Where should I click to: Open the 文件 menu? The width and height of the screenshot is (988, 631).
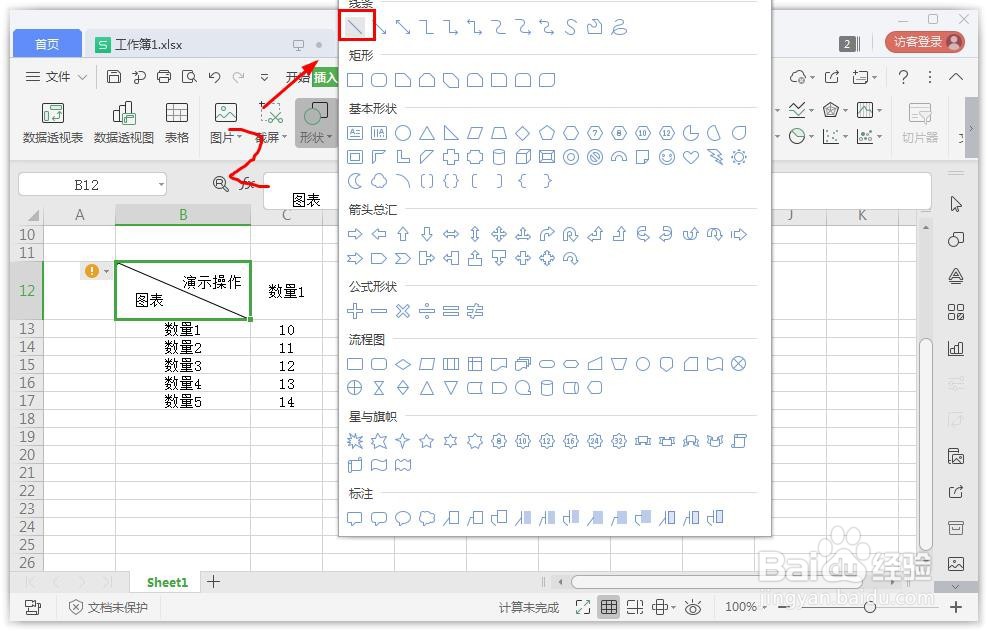coord(57,76)
